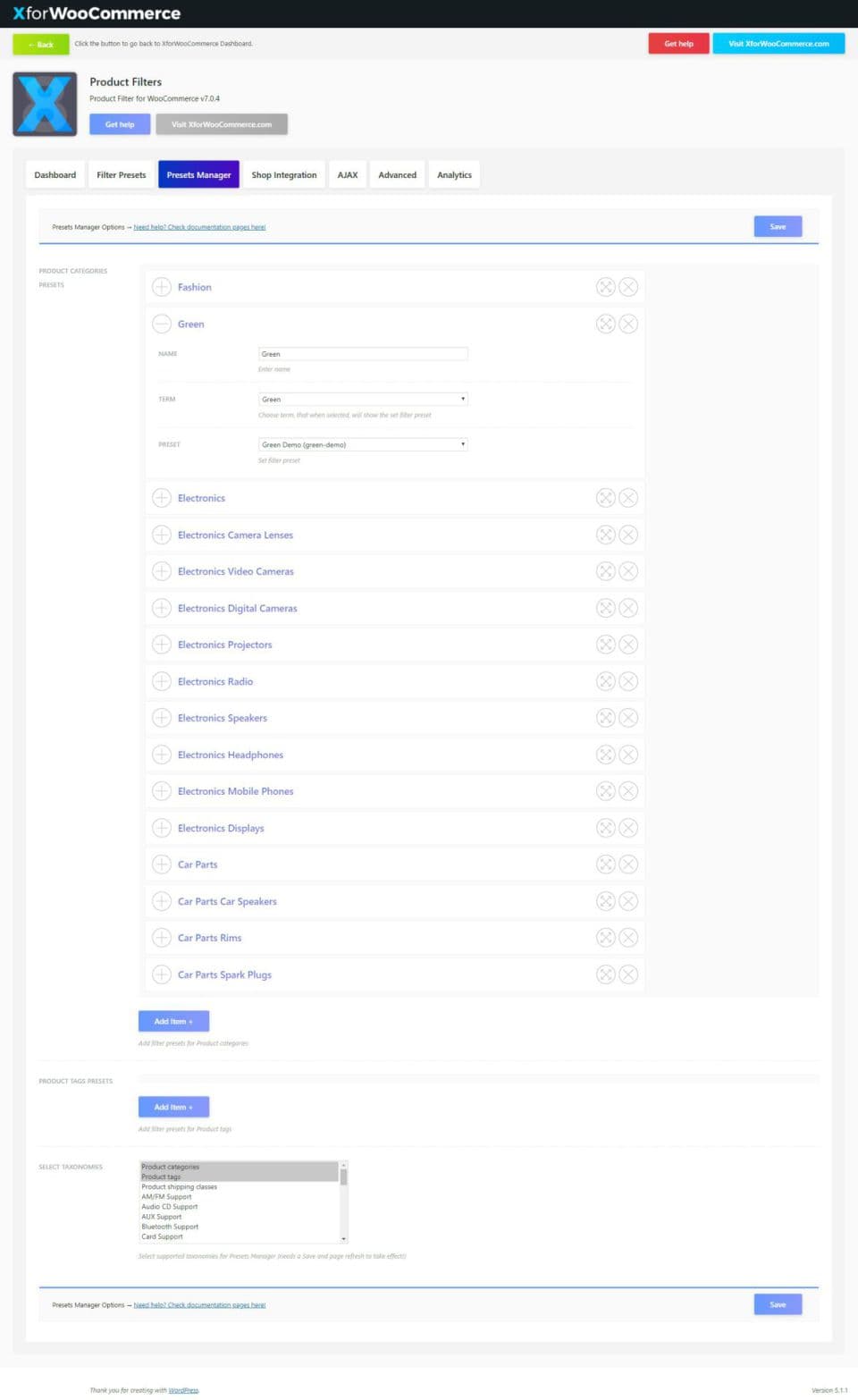The width and height of the screenshot is (858, 1400).
Task: Open the WordPress link in footer
Action: tap(183, 1390)
